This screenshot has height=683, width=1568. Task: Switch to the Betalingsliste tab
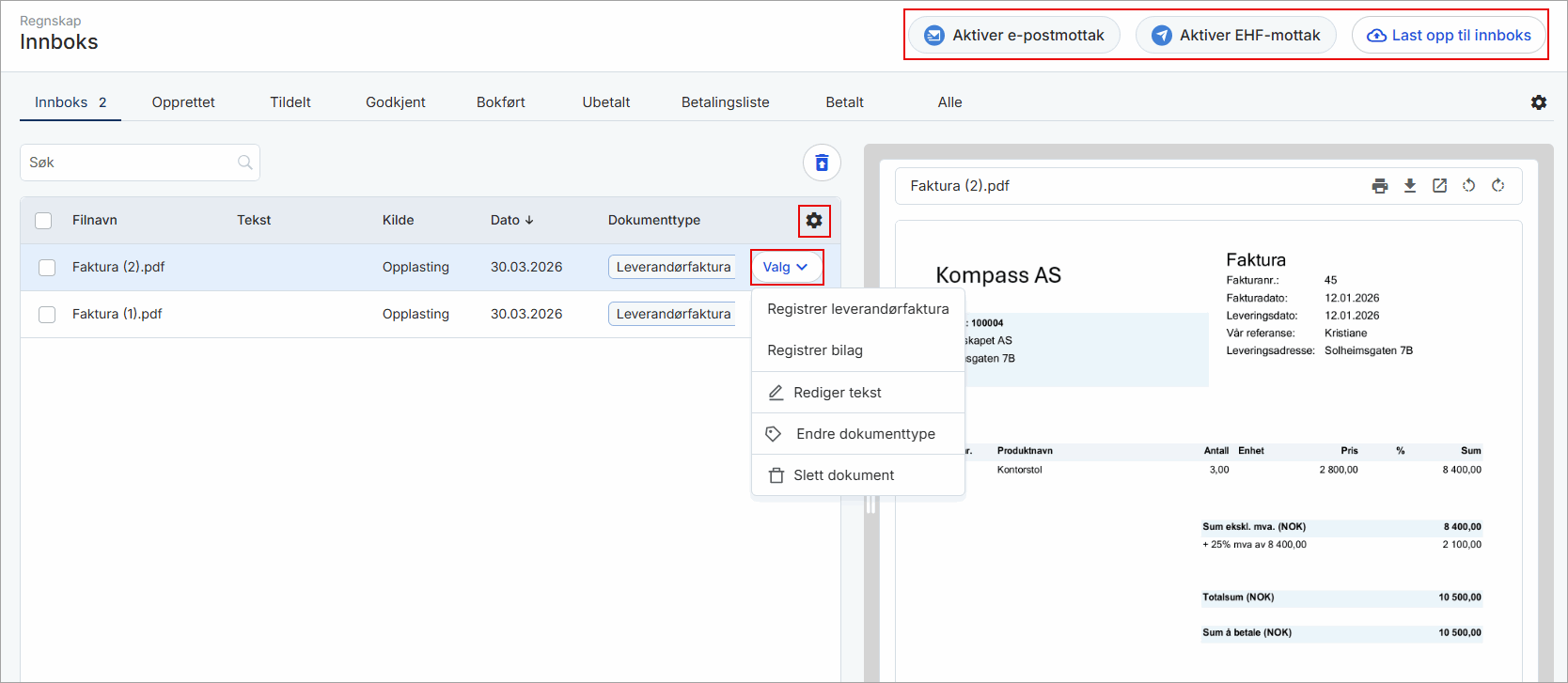point(725,102)
